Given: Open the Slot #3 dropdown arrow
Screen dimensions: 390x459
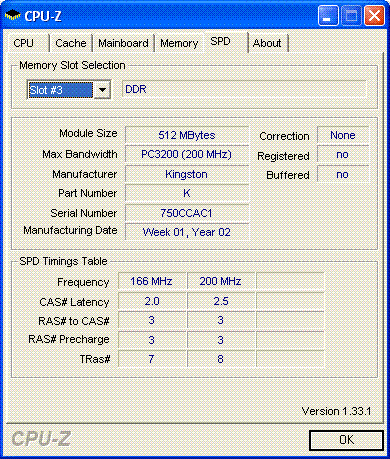Looking at the screenshot, I should click(x=102, y=90).
